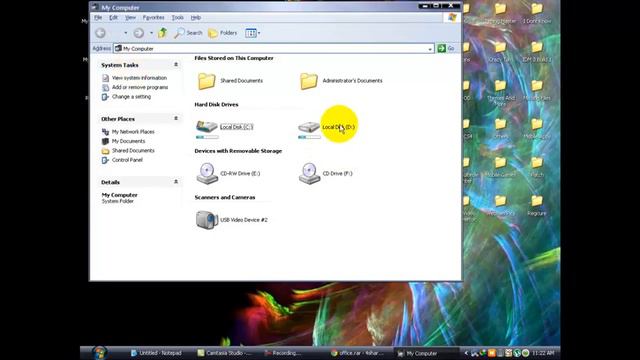Switch to Recording taskbar button
This screenshot has height=360, width=640.
(282, 353)
